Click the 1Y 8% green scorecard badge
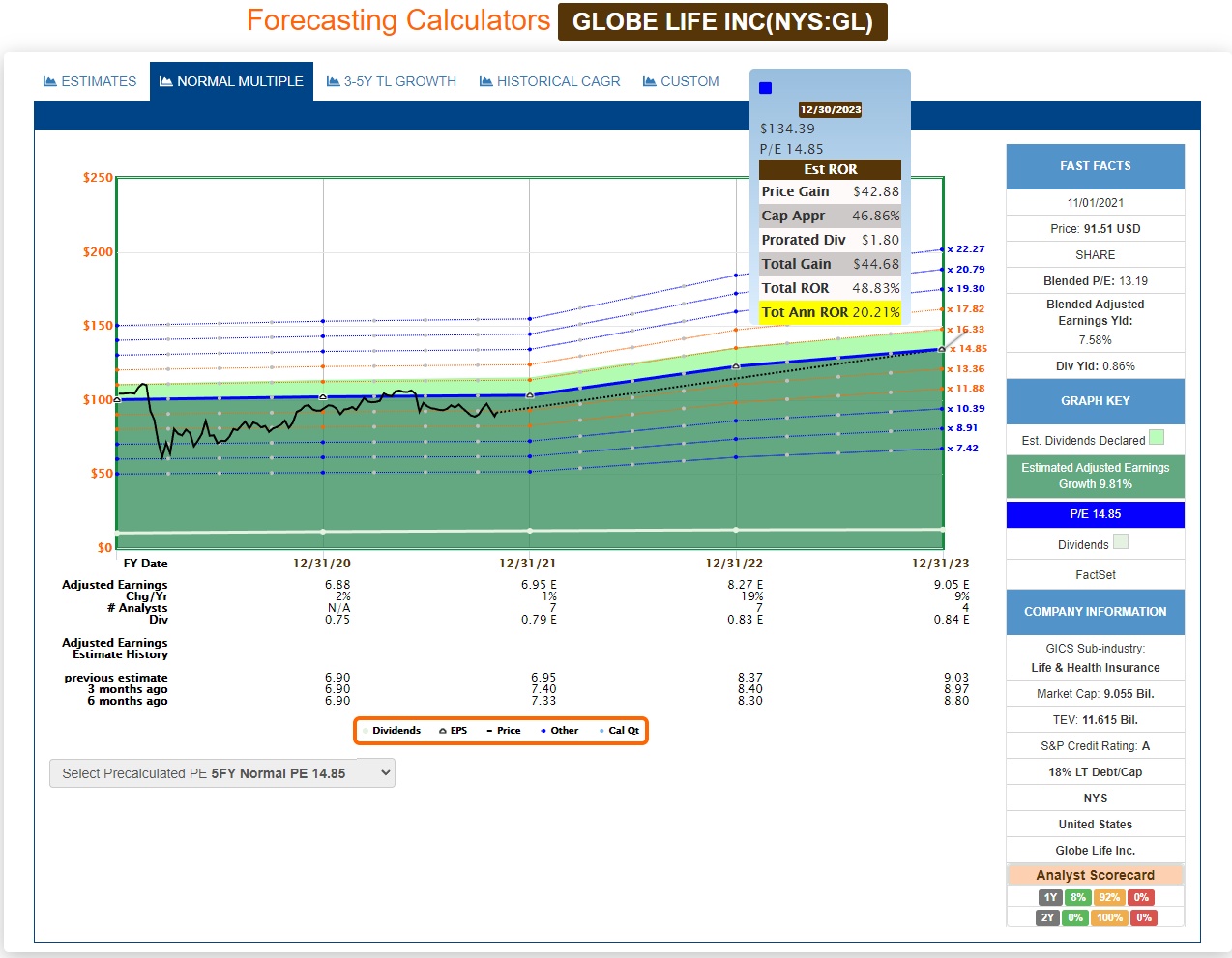Viewport: 1232px width, 958px height. 1078,897
